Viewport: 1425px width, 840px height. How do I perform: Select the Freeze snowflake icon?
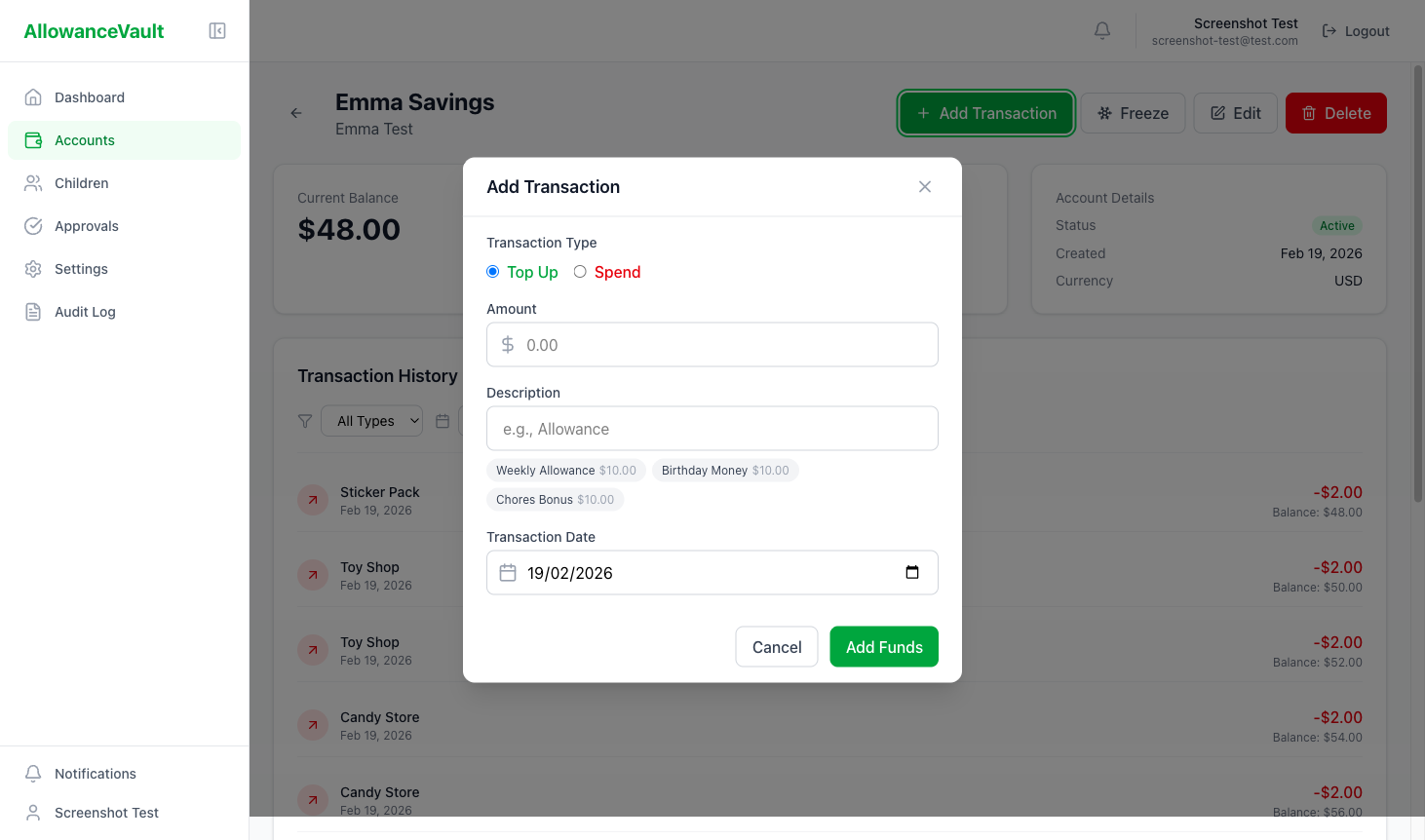click(x=1107, y=112)
